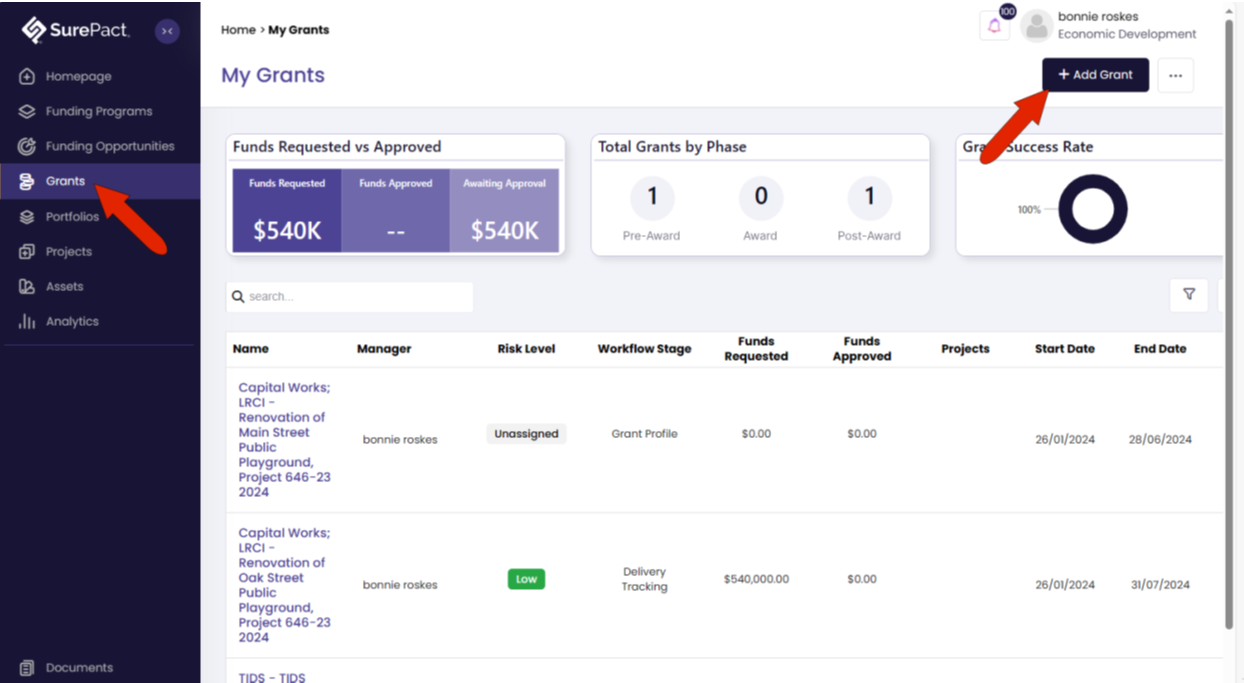1244x683 pixels.
Task: Open Documents in the sidebar
Action: click(79, 667)
